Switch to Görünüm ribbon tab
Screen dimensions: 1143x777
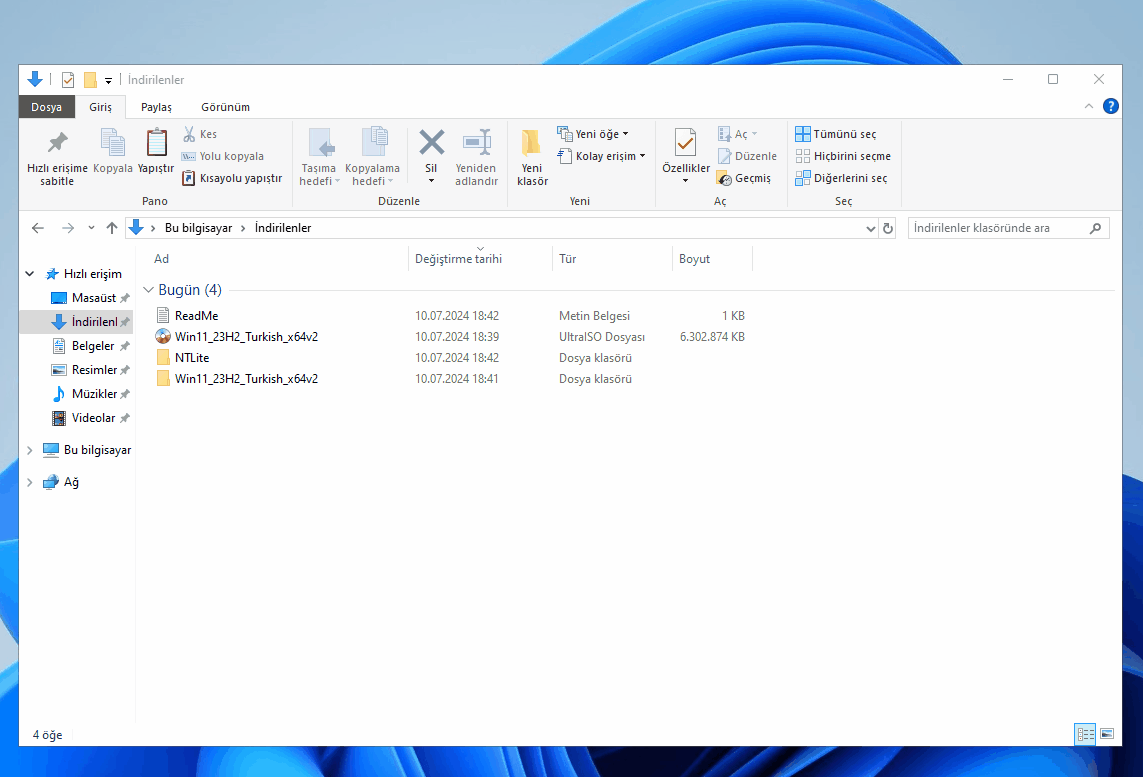pyautogui.click(x=225, y=107)
